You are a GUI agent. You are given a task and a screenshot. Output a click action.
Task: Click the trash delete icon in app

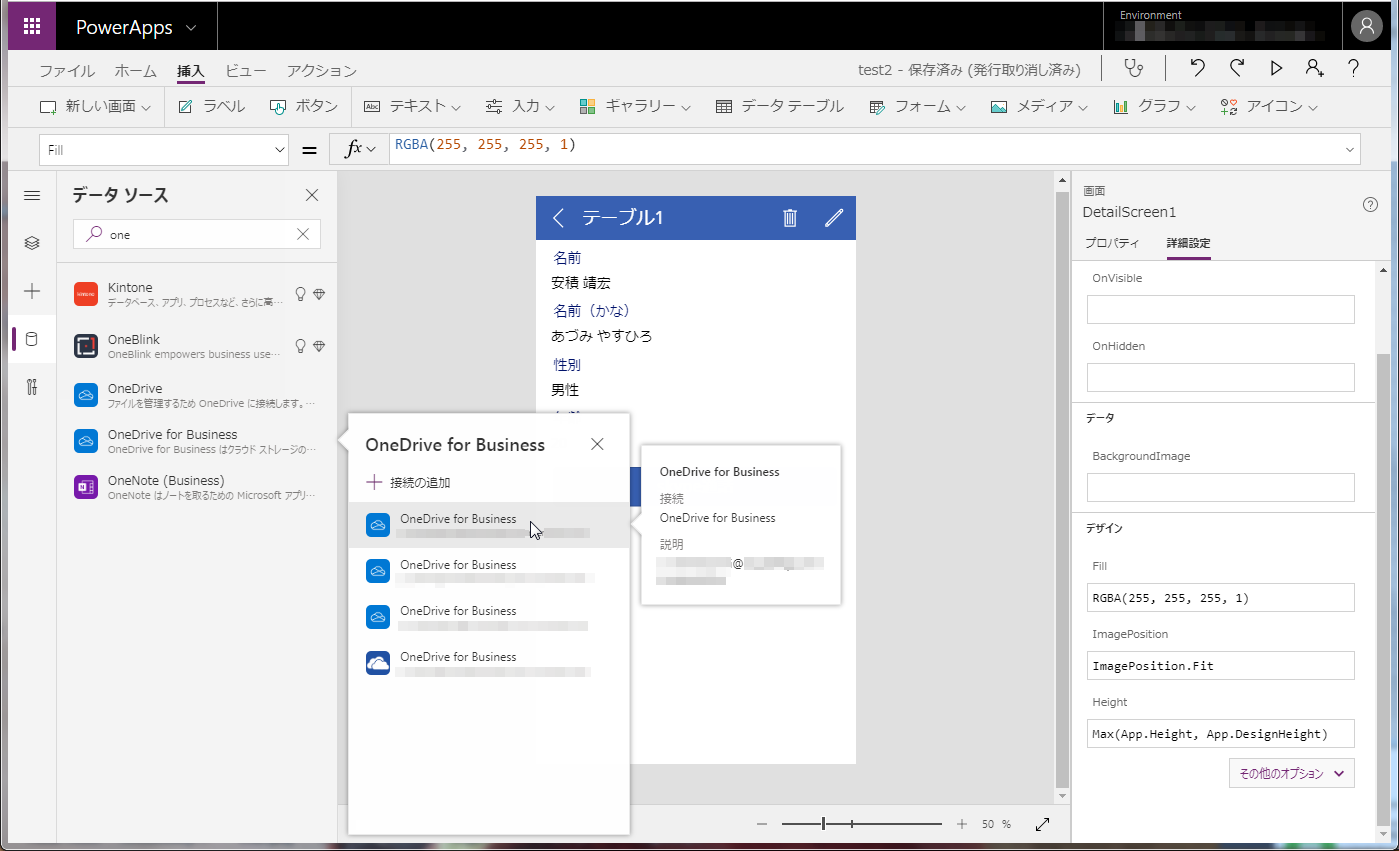click(x=790, y=218)
